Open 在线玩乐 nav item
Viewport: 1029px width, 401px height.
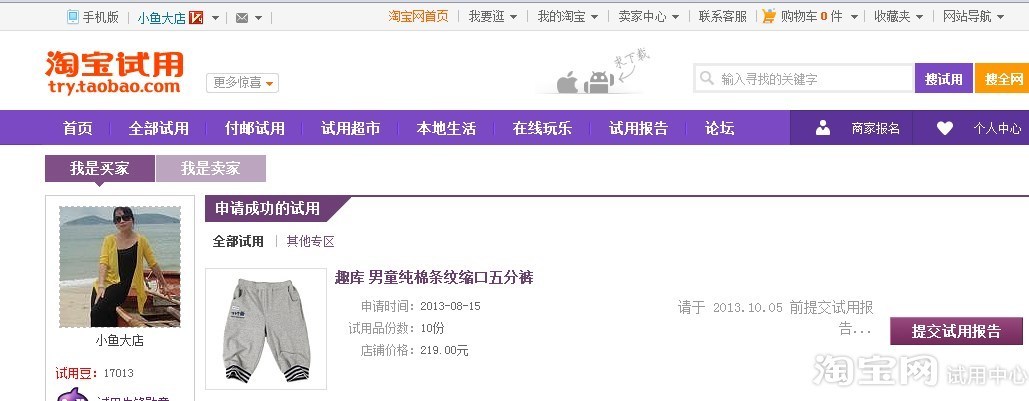[x=542, y=128]
